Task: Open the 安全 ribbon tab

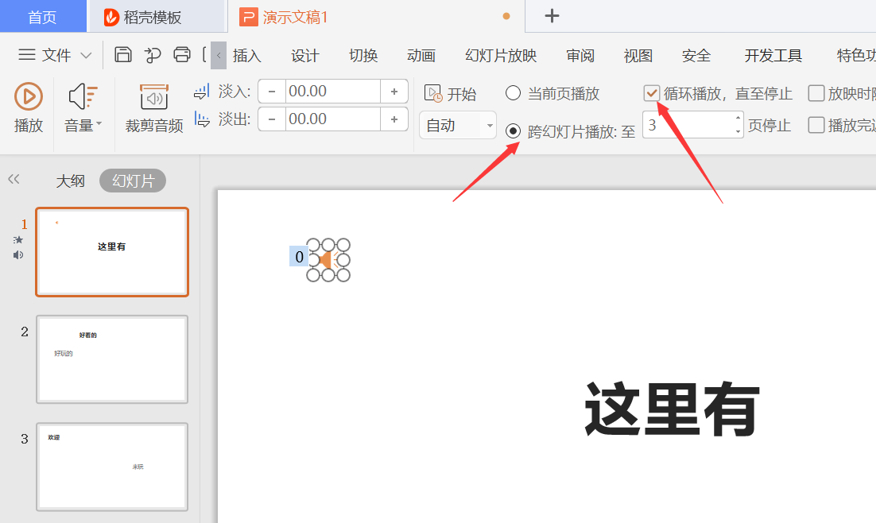Action: (696, 55)
